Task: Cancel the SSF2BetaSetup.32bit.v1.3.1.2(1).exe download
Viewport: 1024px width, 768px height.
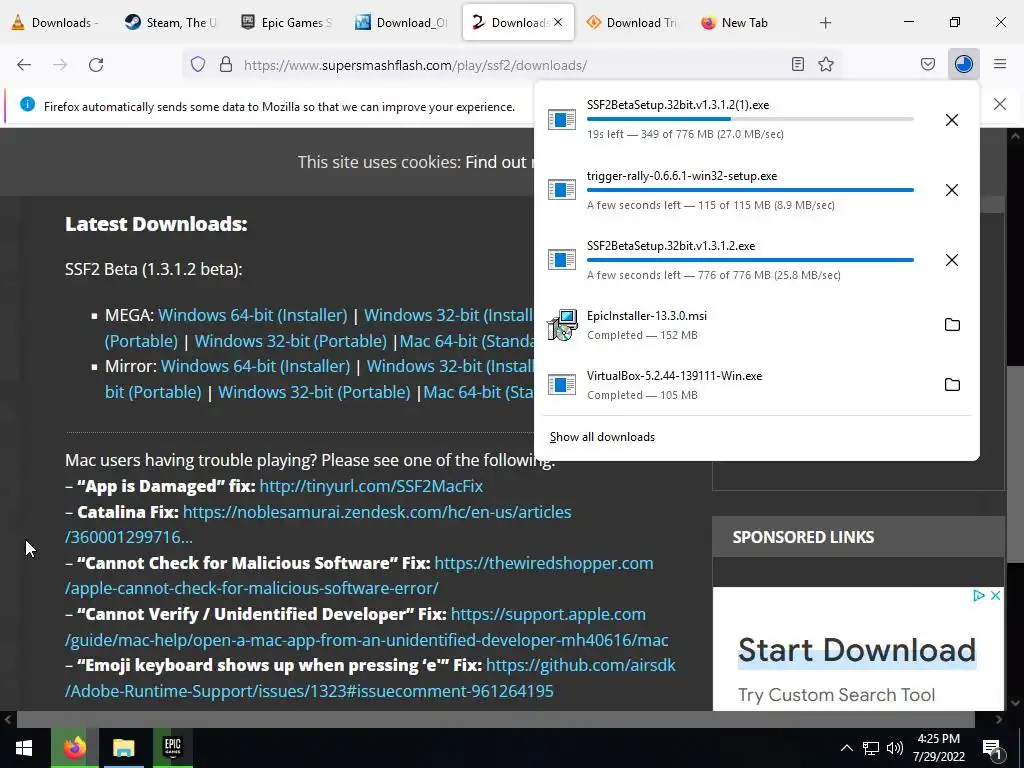Action: (952, 120)
